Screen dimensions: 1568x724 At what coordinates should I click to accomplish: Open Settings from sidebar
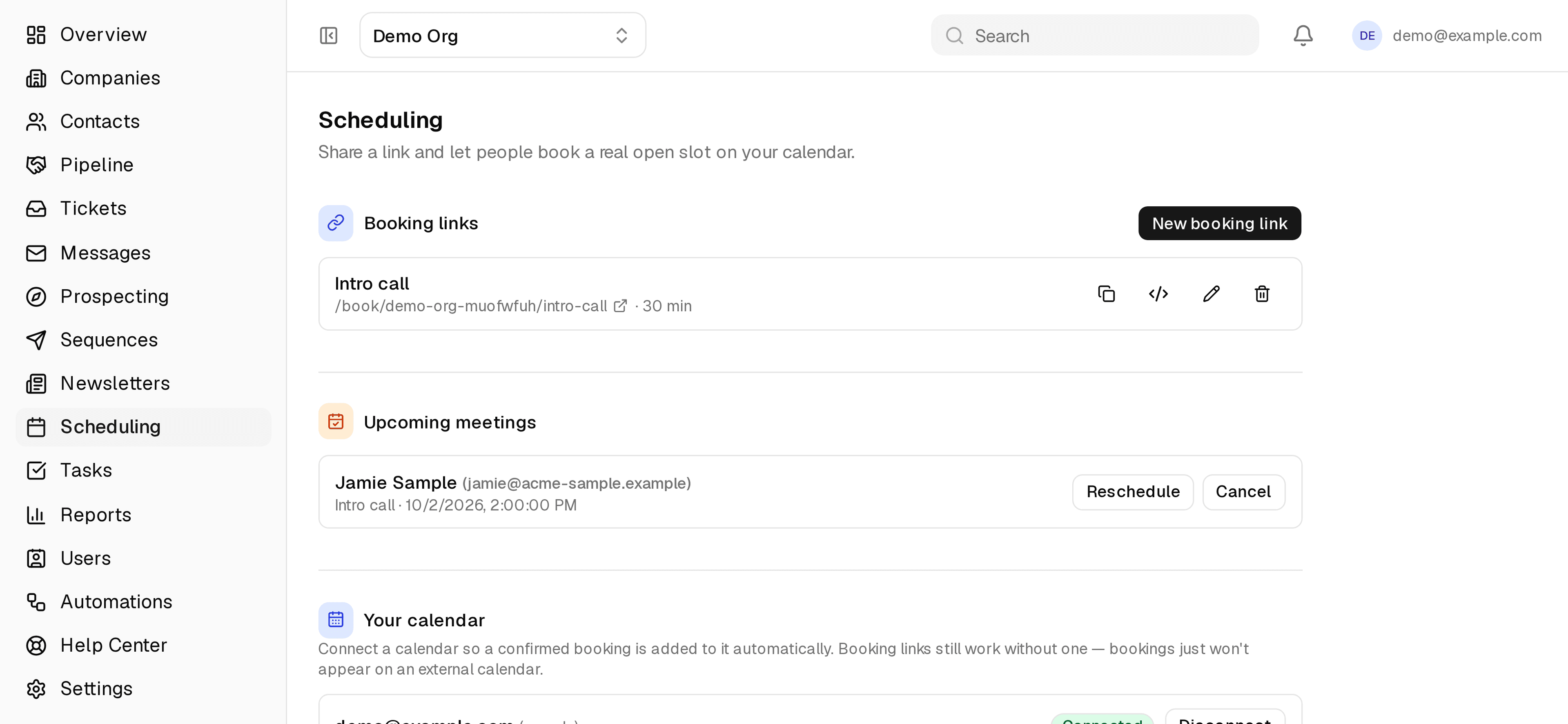pos(144,689)
